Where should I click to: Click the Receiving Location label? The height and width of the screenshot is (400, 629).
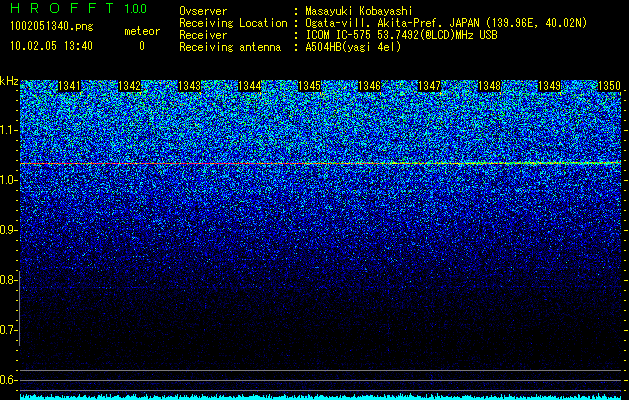pyautogui.click(x=233, y=23)
